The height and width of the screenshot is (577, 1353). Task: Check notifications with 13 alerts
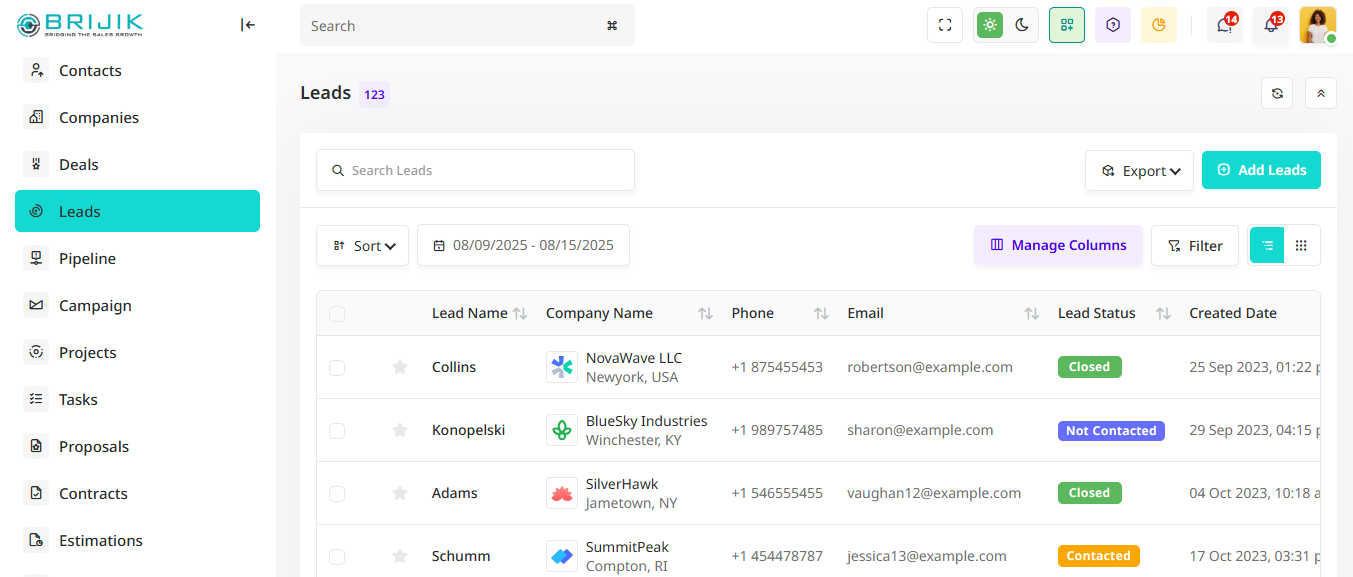pos(1270,25)
